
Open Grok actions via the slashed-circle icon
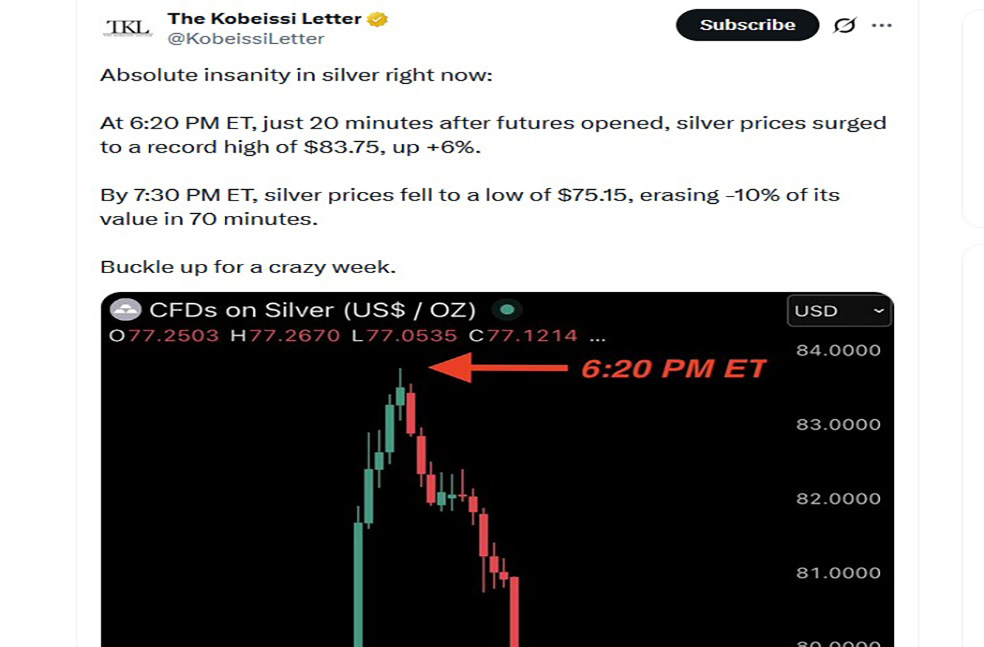tap(845, 25)
